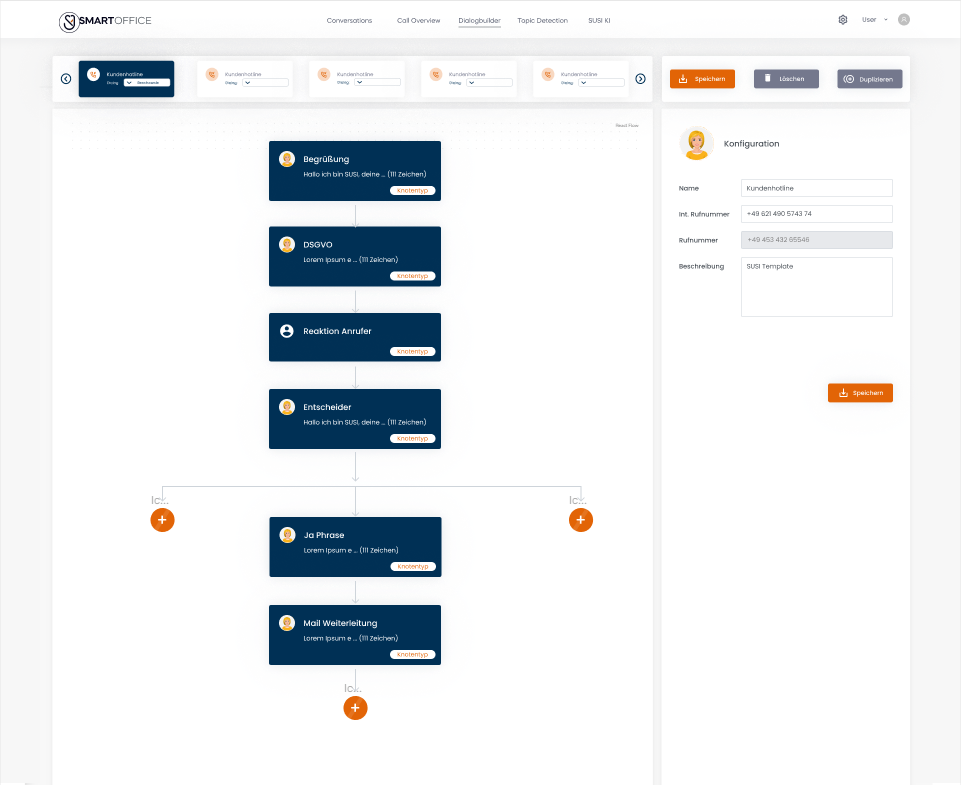Open dialog dropdown on third Kundenhotline card
961x785 pixels.
coord(378,83)
